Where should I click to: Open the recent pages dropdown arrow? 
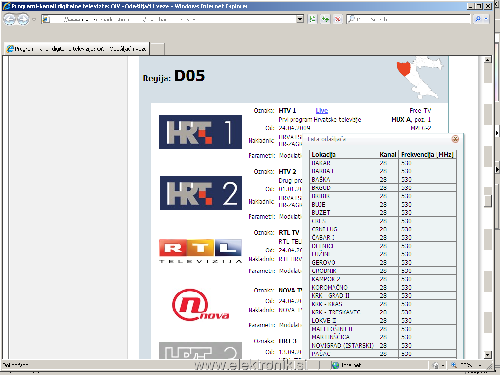click(x=34, y=19)
